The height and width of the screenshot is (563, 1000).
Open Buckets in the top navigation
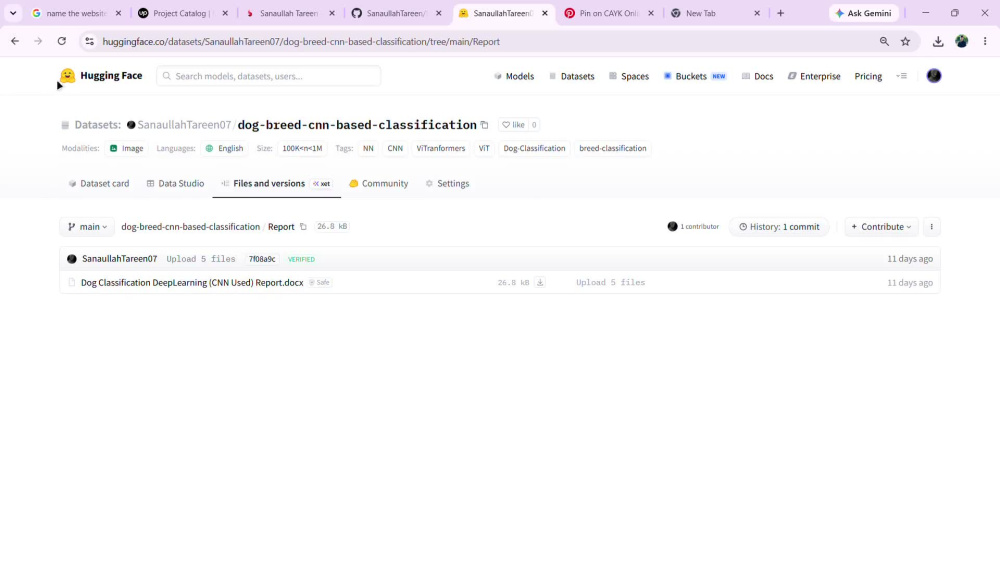click(x=695, y=76)
